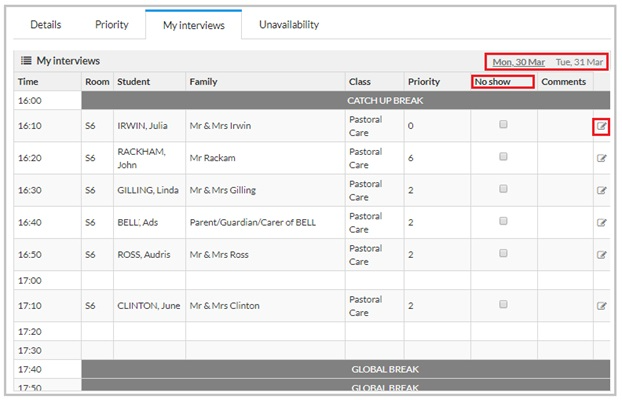This screenshot has height=400, width=622.
Task: Click the empty 17:00 time slot row
Action: [312, 281]
